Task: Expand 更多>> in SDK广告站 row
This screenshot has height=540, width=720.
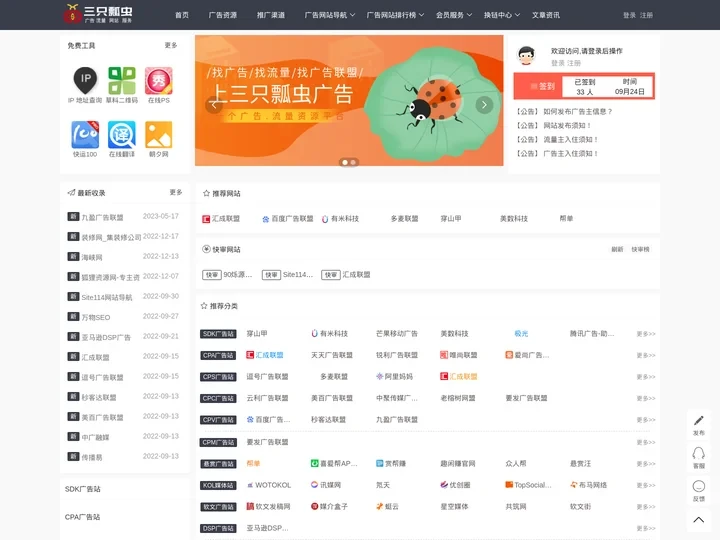Action: [x=646, y=334]
